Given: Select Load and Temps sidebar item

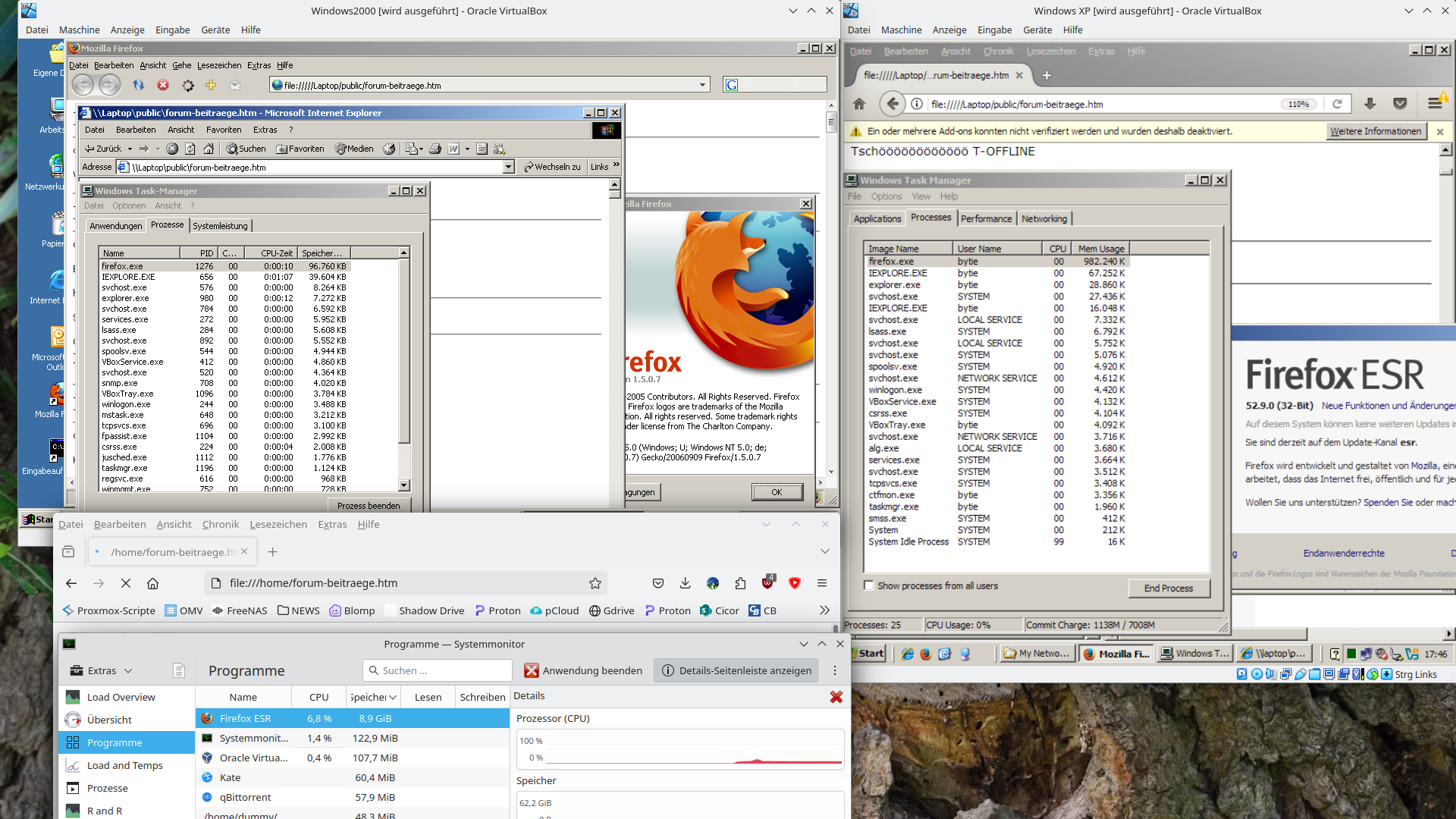Looking at the screenshot, I should 125,765.
